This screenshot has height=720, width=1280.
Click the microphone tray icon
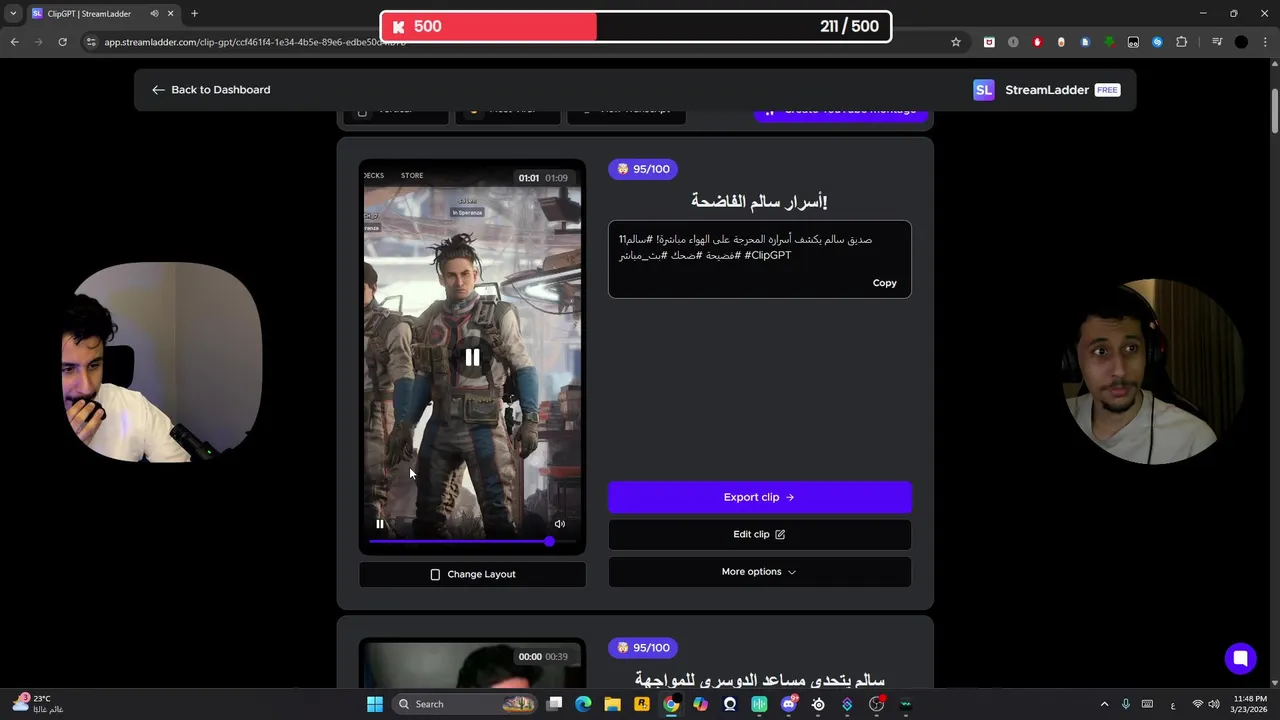coord(1126,704)
